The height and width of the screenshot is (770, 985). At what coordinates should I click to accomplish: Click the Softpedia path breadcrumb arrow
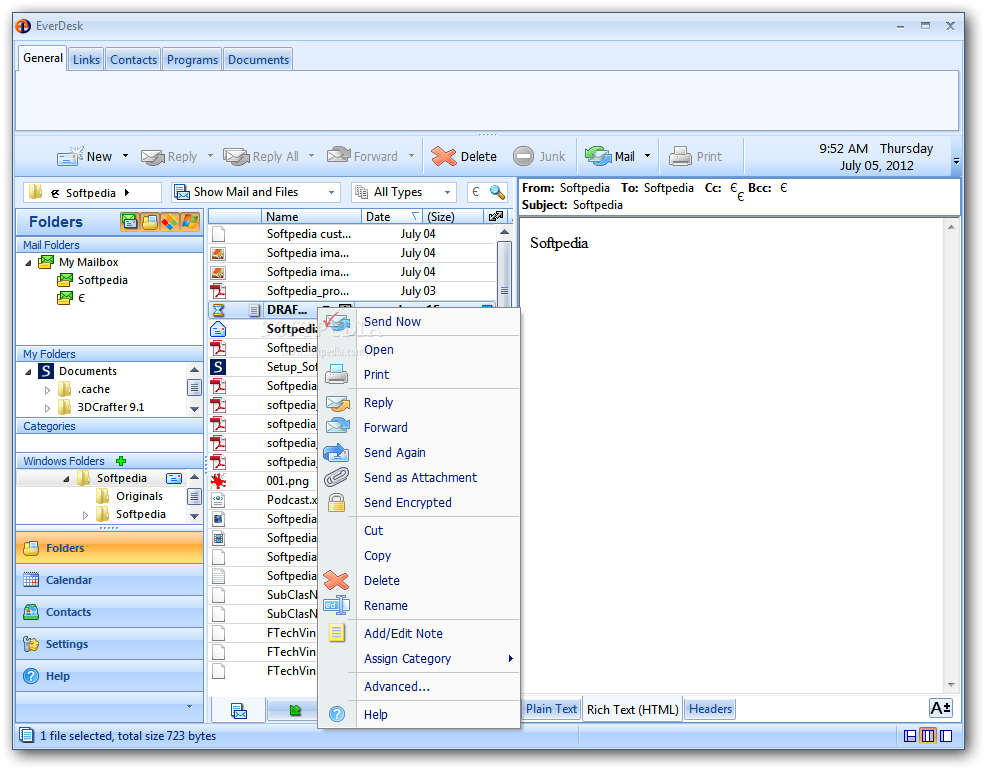pos(127,193)
